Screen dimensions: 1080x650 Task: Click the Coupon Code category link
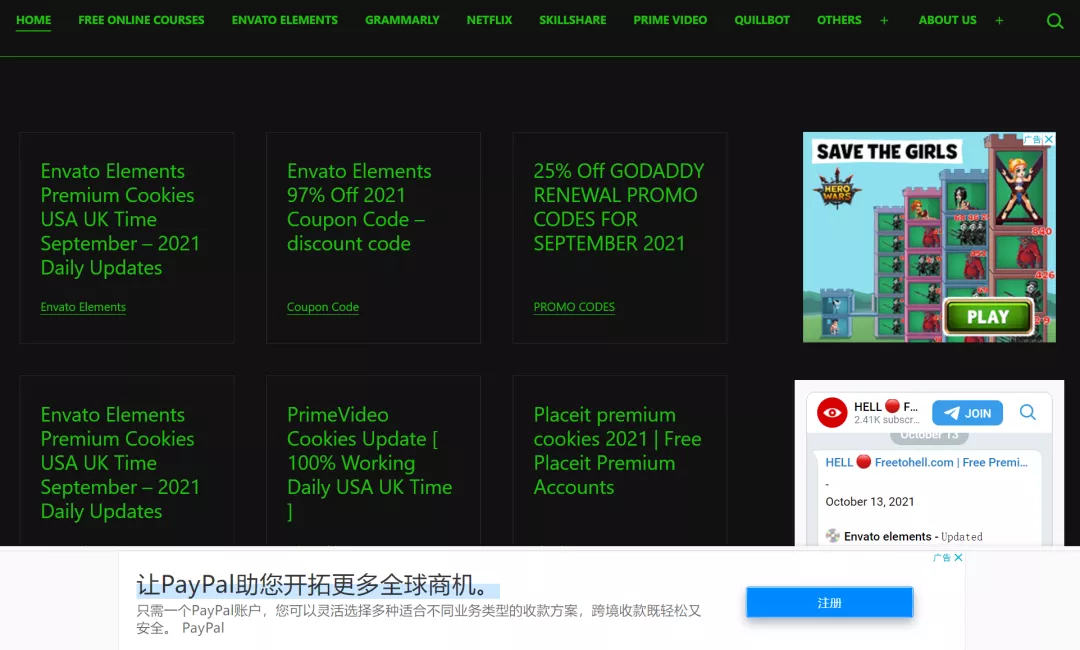323,307
